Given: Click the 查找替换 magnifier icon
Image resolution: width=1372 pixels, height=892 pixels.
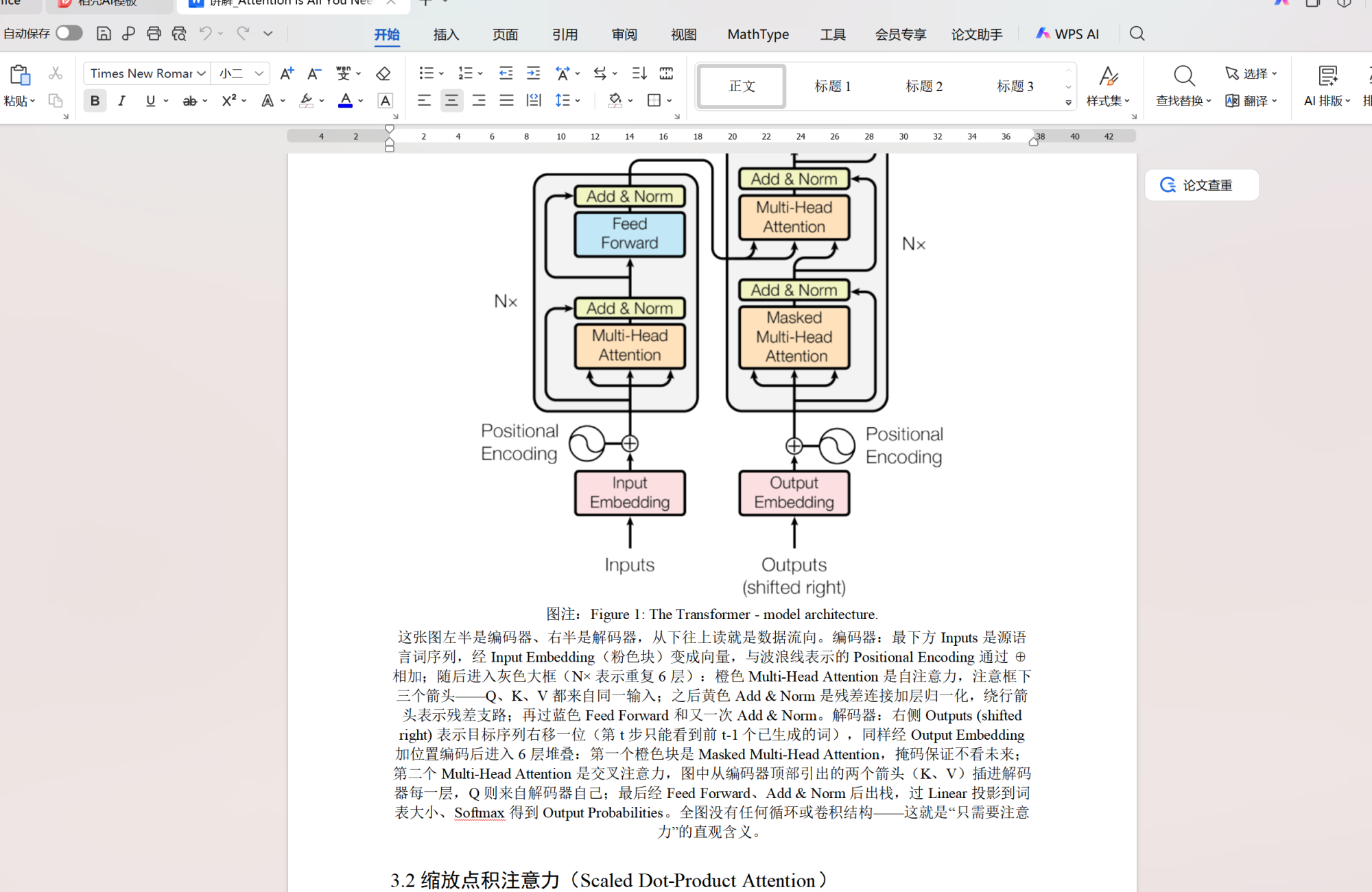Looking at the screenshot, I should [x=1184, y=75].
